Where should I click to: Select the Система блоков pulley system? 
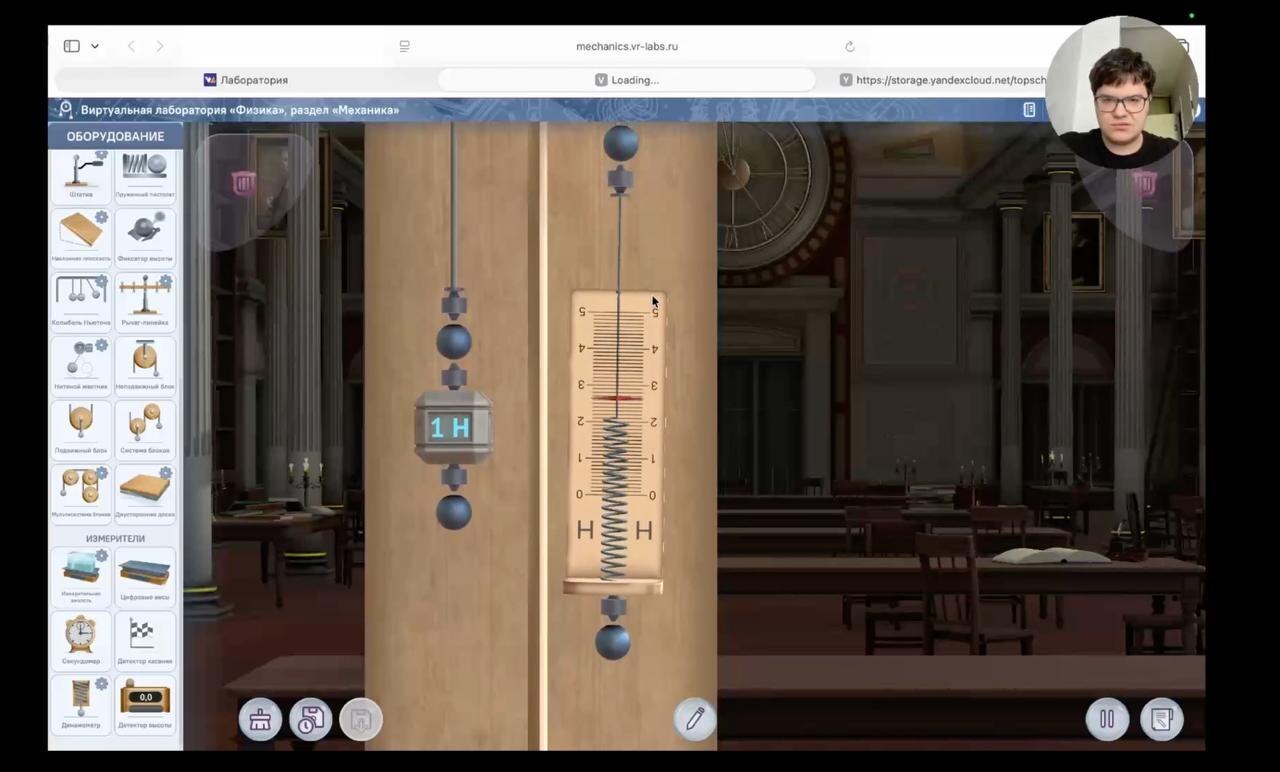coord(145,430)
